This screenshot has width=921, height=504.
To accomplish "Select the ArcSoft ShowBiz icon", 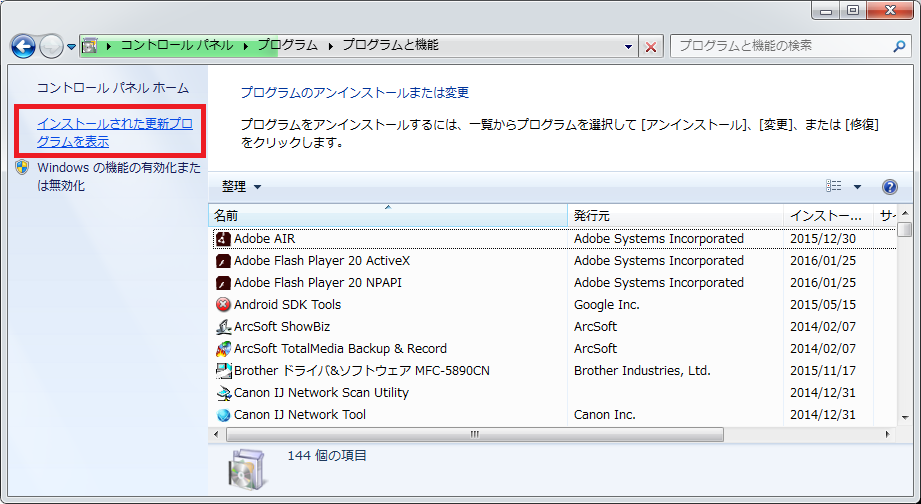I will click(223, 327).
